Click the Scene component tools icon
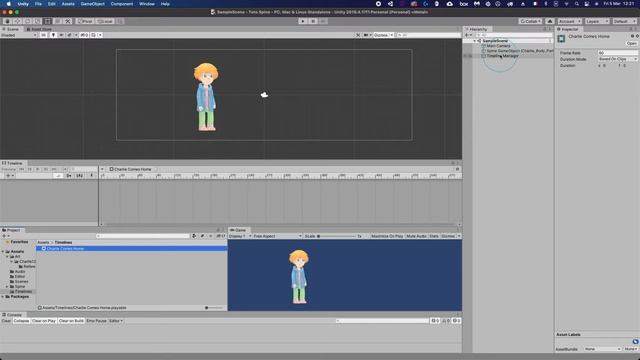This screenshot has height=360, width=640. coord(358,35)
